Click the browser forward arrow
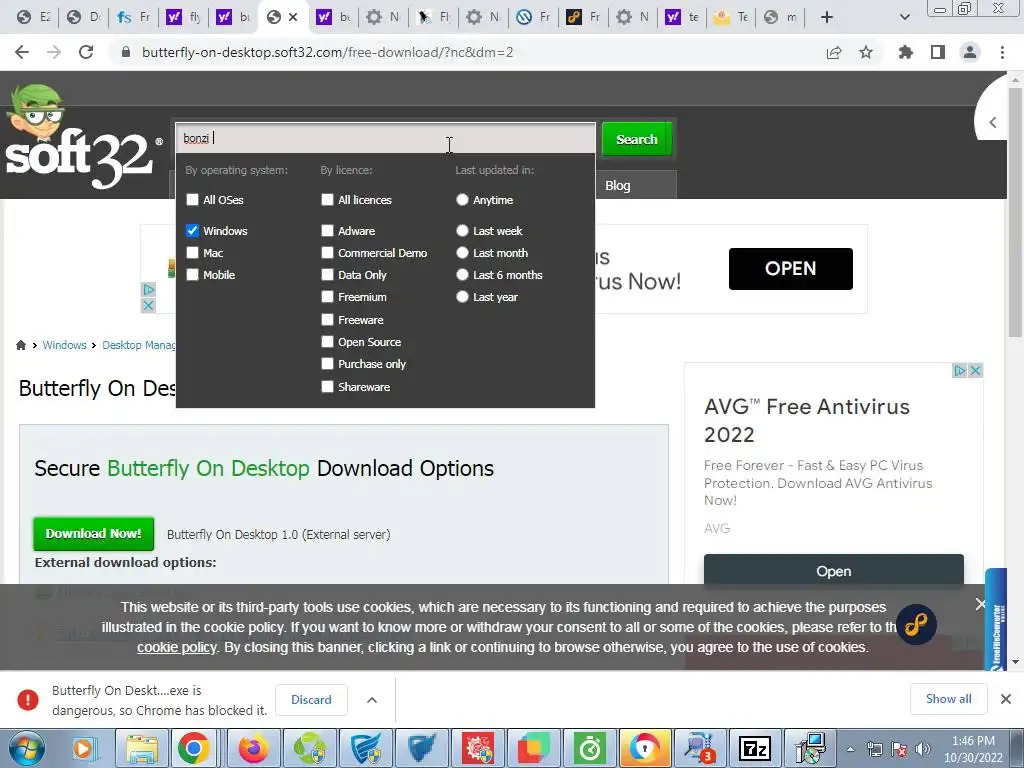Viewport: 1024px width, 768px height. pyautogui.click(x=54, y=52)
